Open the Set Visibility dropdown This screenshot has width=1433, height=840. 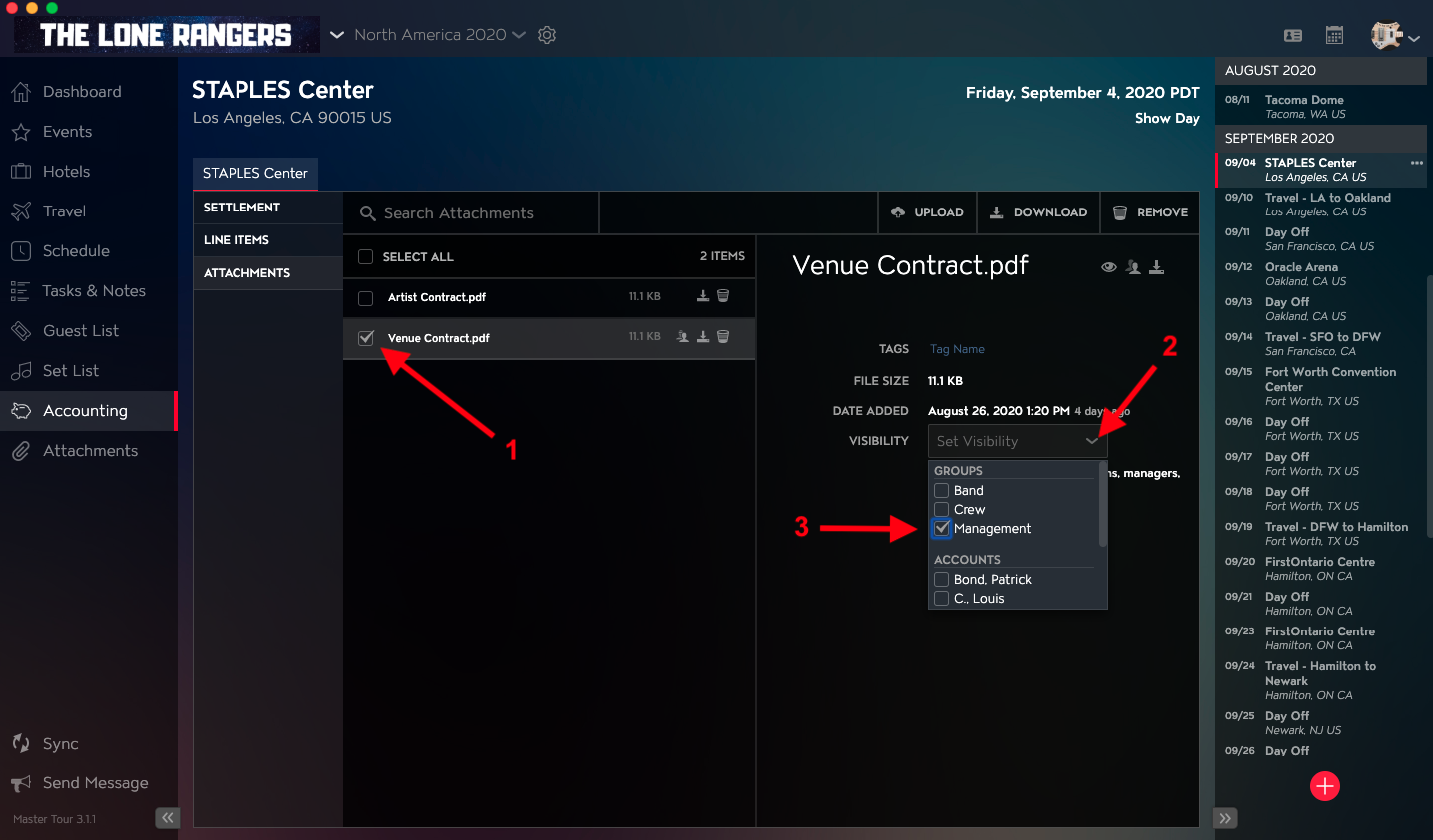[1017, 441]
